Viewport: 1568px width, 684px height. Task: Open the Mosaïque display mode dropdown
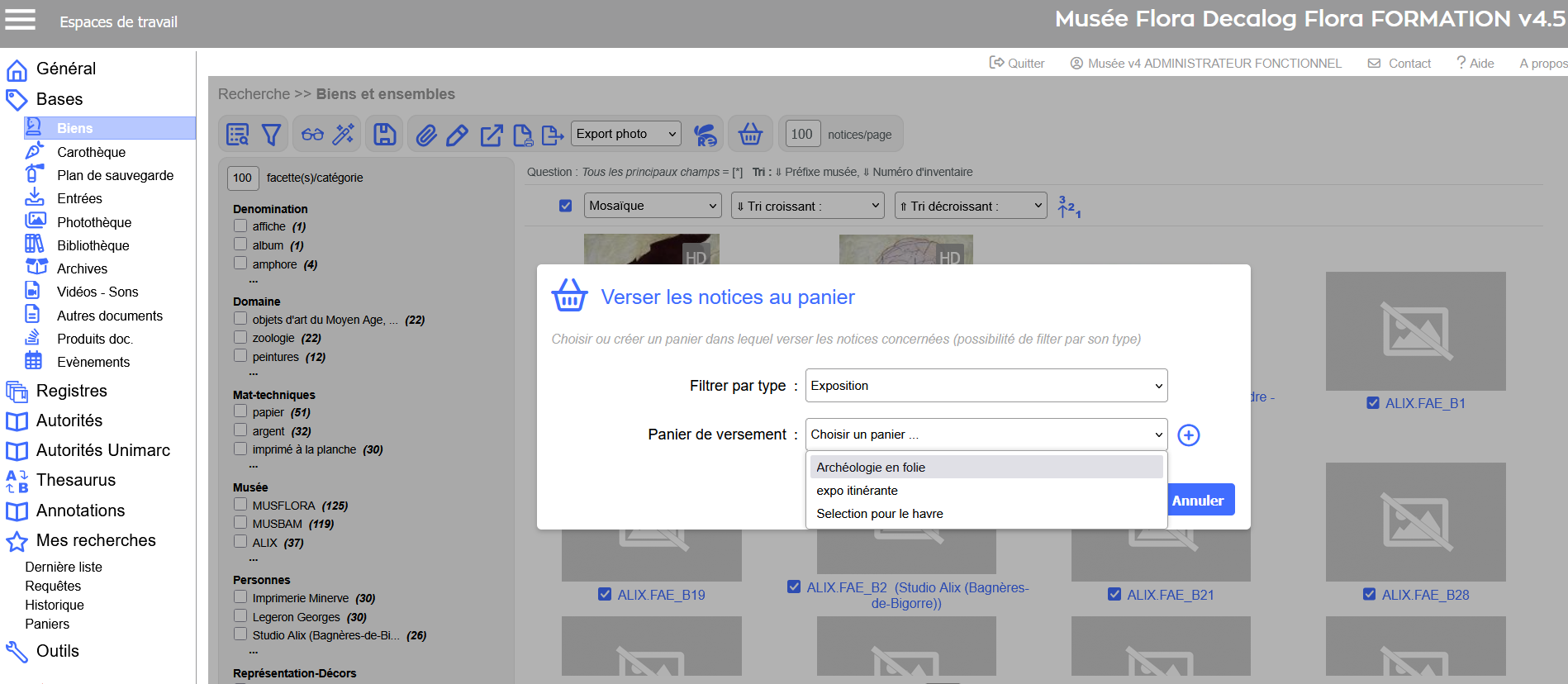(x=652, y=206)
